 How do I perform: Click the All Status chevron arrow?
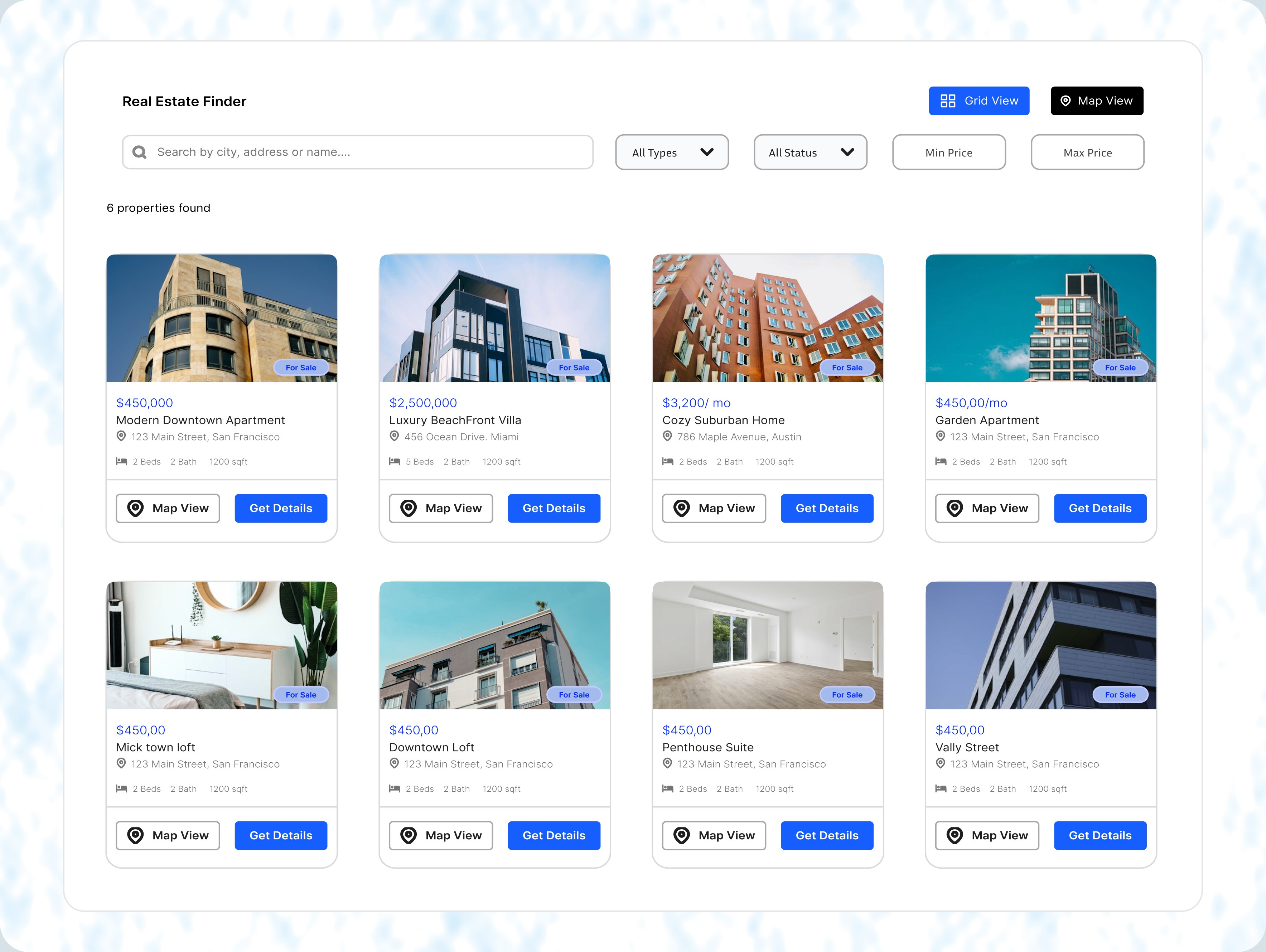[x=847, y=152]
